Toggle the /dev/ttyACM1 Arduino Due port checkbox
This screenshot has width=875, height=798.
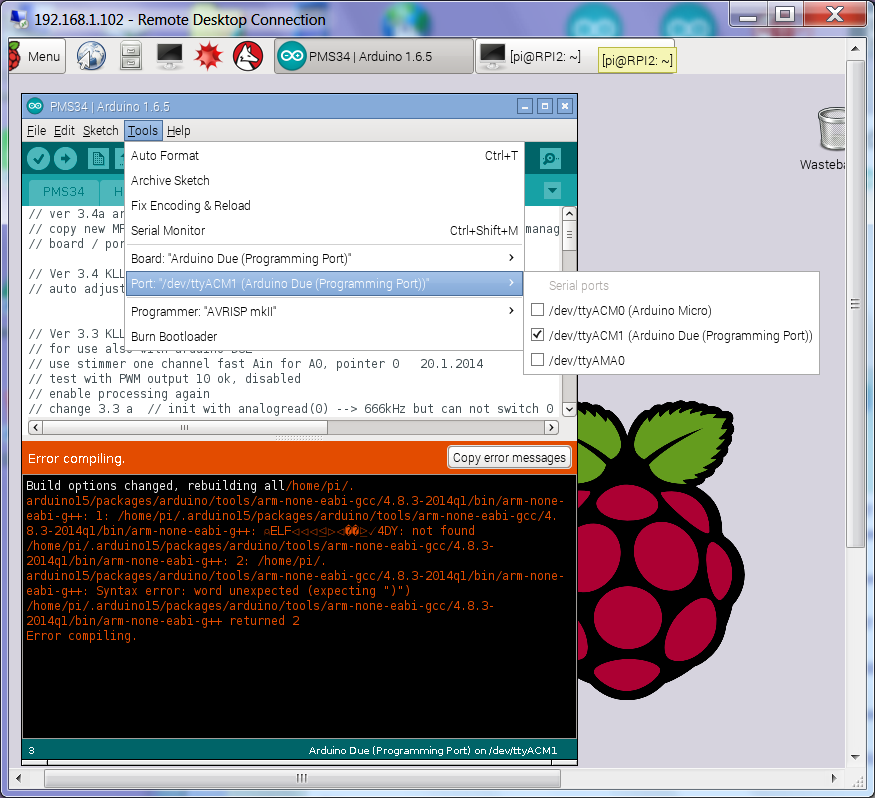(537, 336)
